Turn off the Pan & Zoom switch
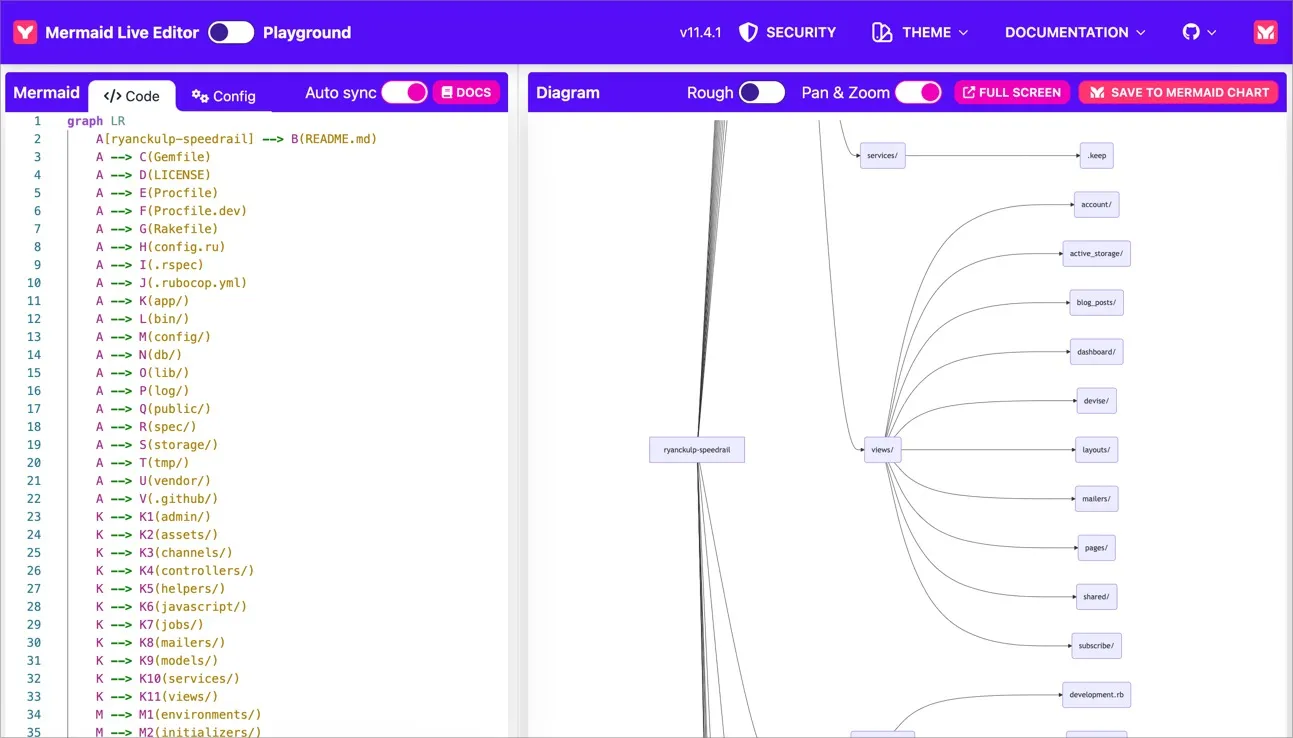The width and height of the screenshot is (1293, 738). (x=918, y=93)
